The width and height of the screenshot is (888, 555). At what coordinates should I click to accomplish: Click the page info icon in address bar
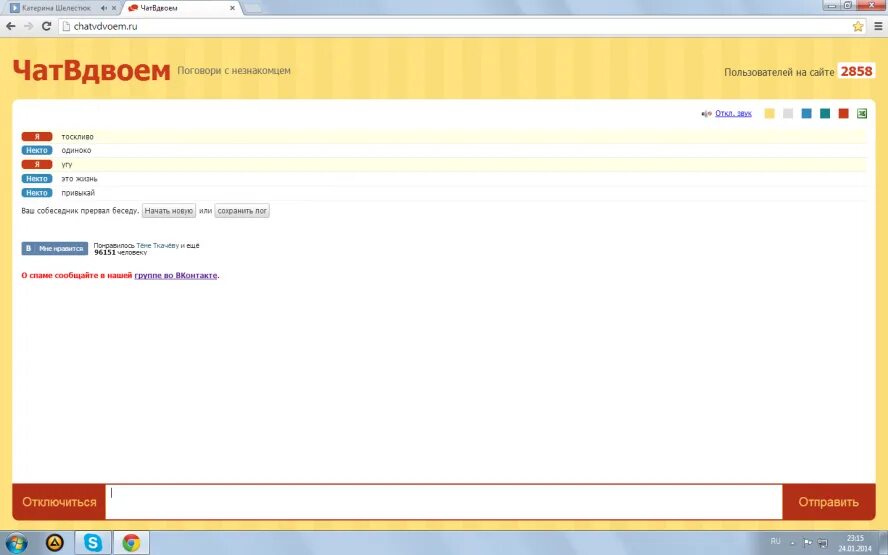click(x=66, y=26)
